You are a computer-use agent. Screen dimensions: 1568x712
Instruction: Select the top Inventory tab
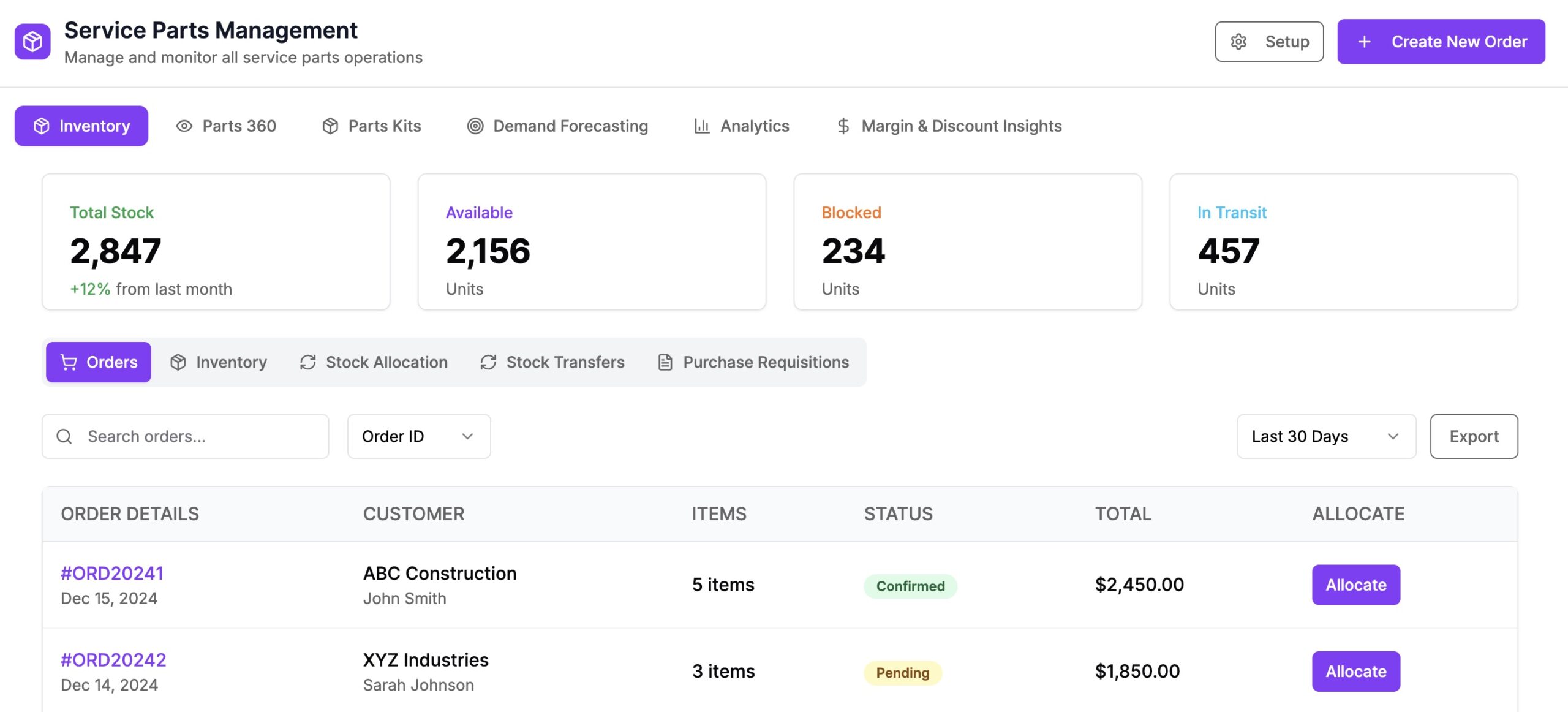point(81,126)
